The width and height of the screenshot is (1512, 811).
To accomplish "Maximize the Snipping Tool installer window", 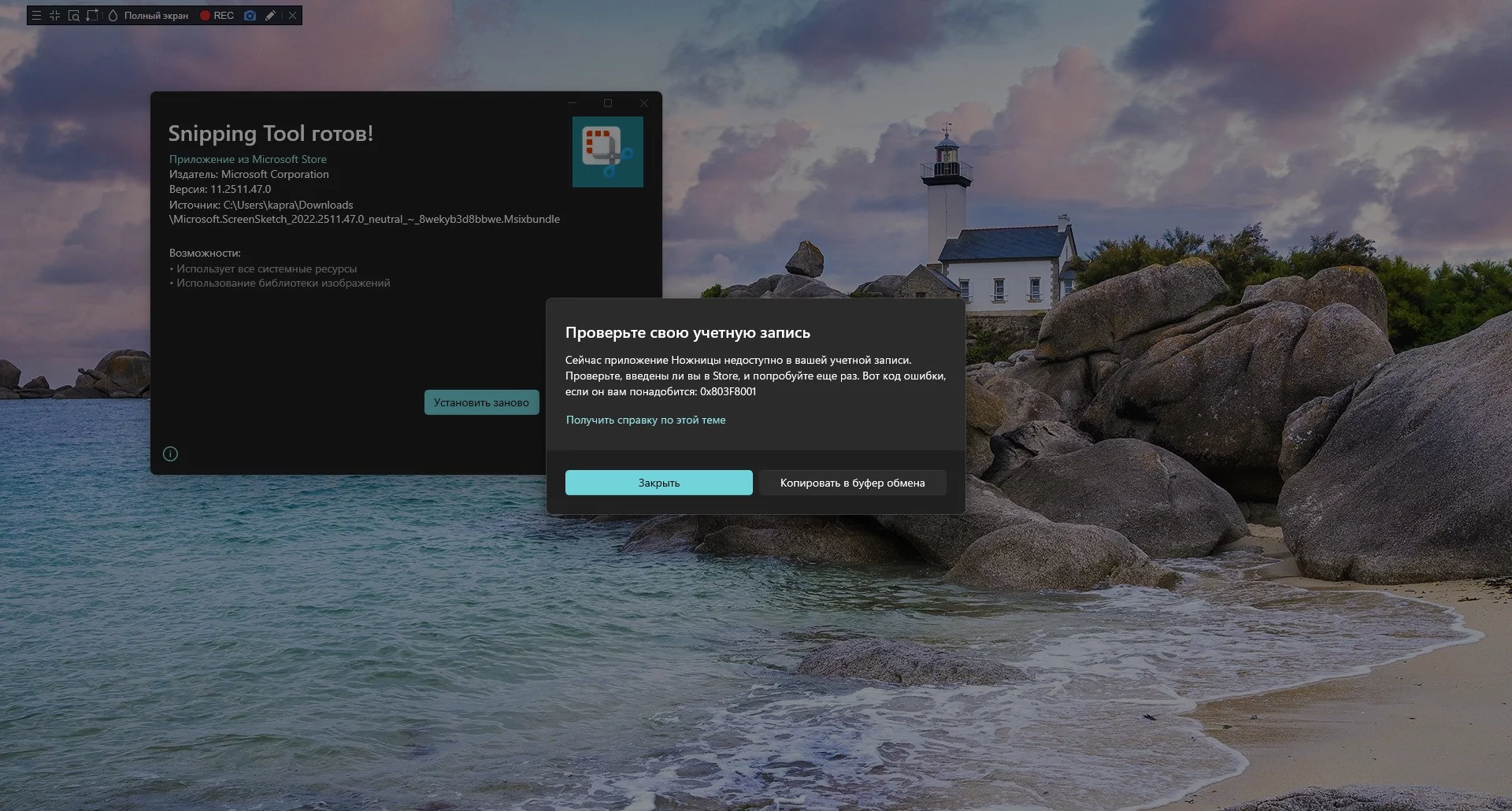I will (x=608, y=103).
